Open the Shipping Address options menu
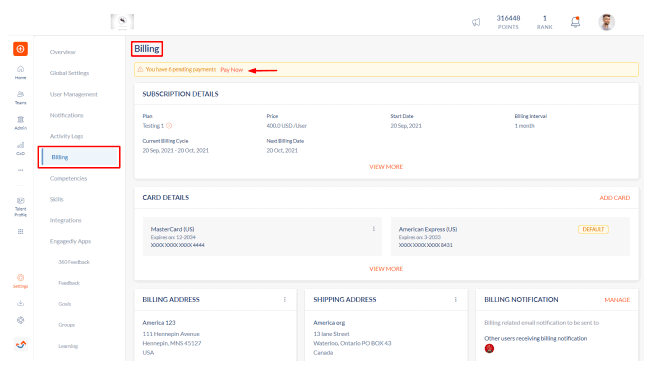652x369 pixels. point(456,300)
